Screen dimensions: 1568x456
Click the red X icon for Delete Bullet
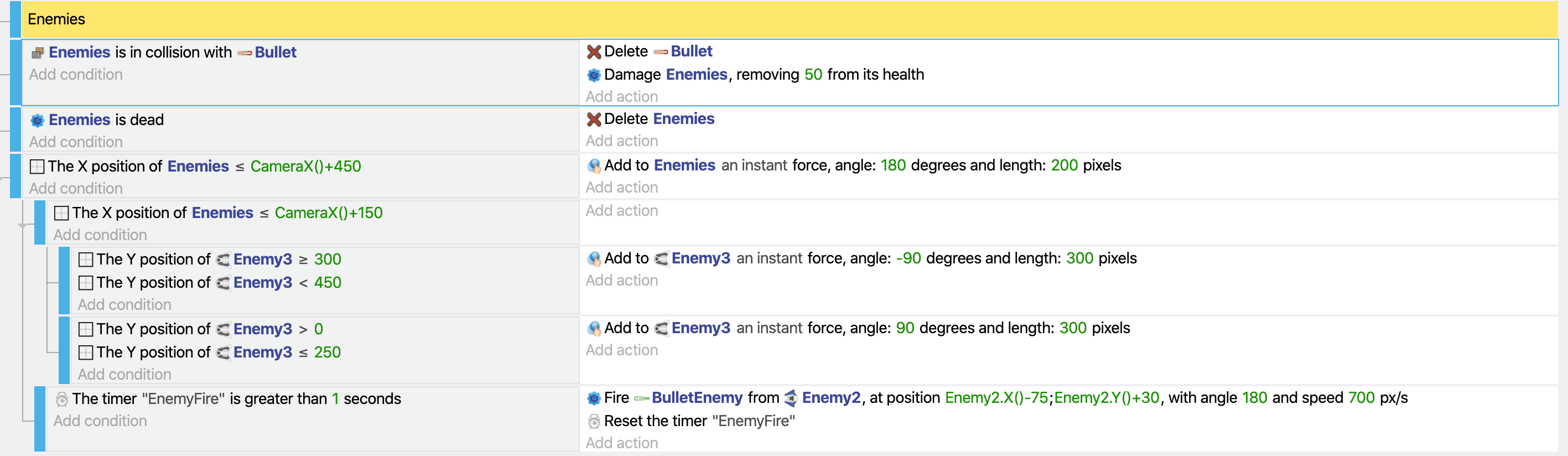click(x=594, y=52)
